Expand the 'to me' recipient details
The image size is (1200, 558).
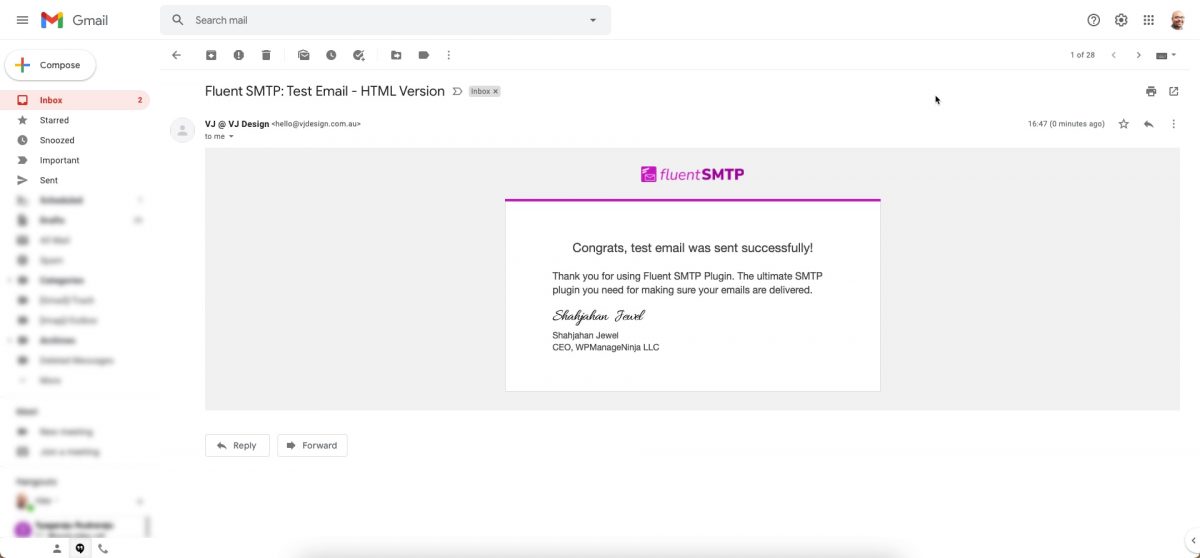click(x=231, y=137)
